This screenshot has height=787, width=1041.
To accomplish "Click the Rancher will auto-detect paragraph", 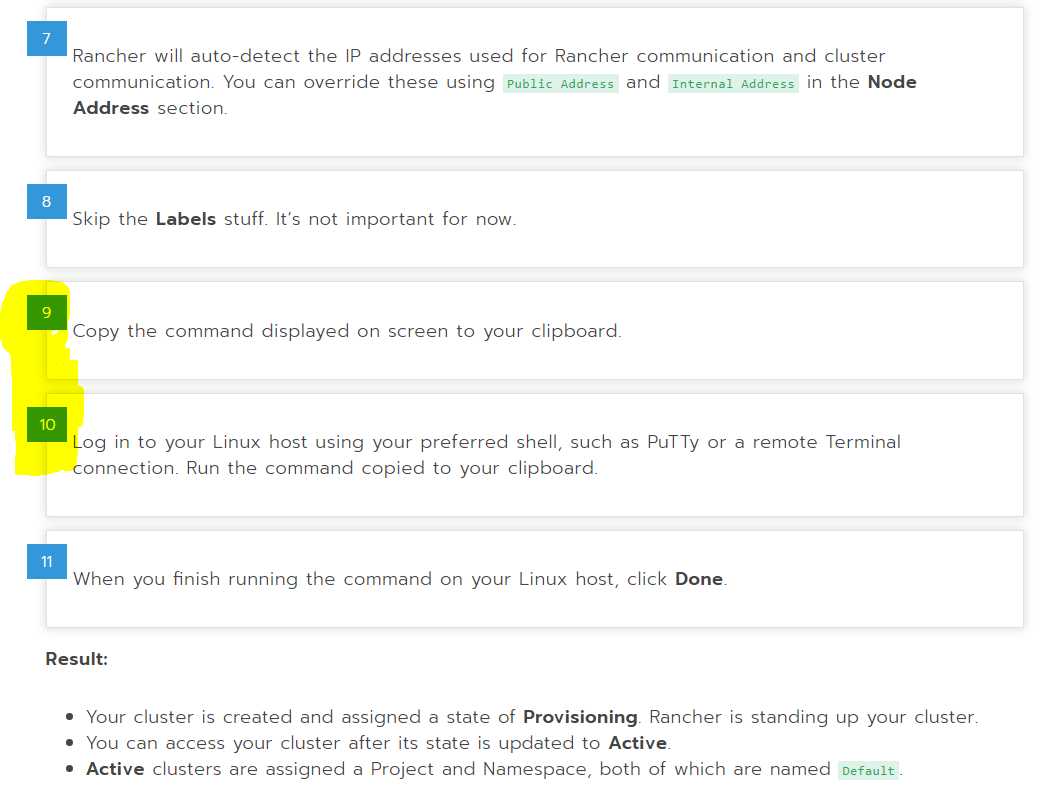I will (x=495, y=82).
